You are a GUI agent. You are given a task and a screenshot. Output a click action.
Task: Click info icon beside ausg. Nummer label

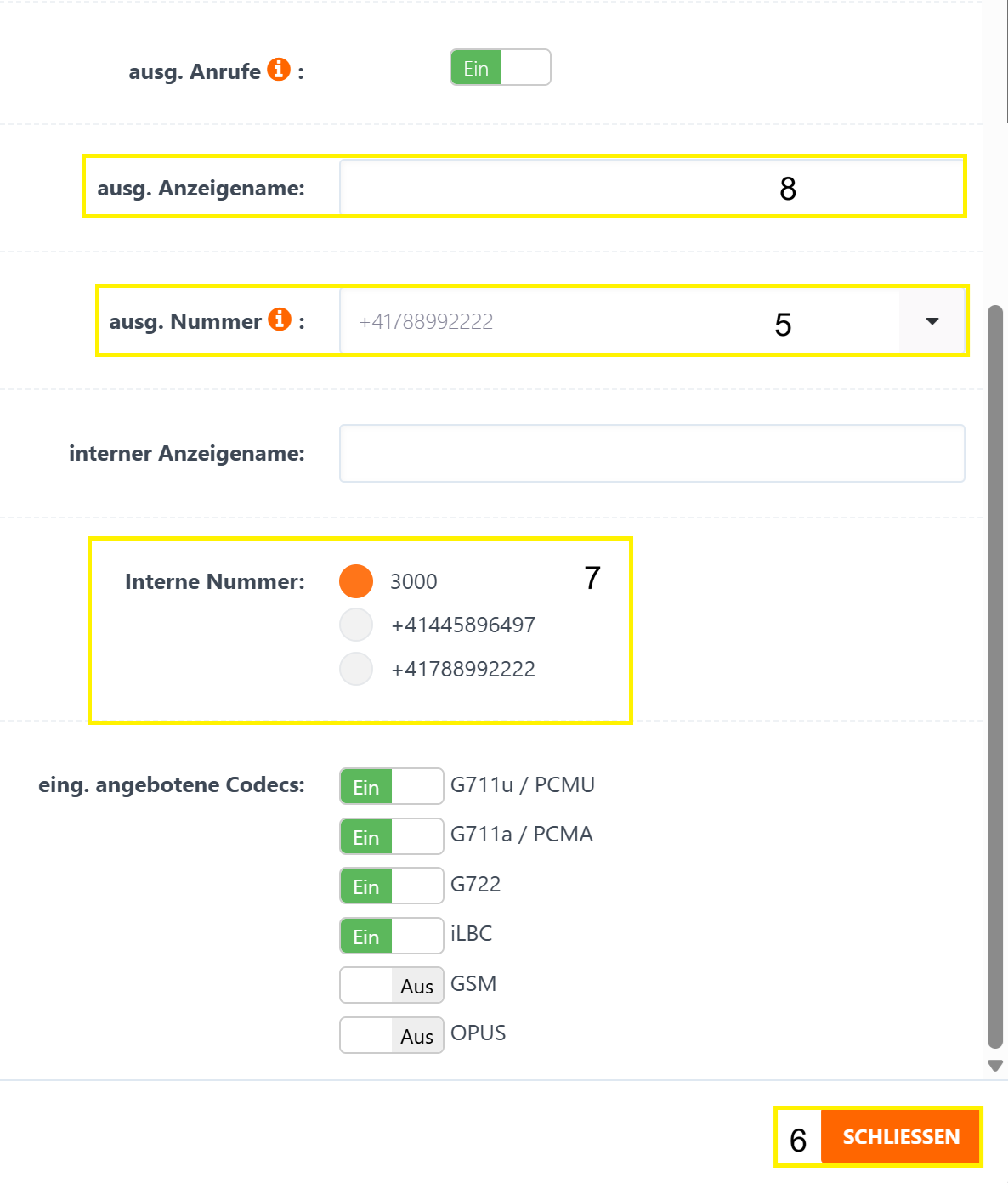click(x=280, y=320)
